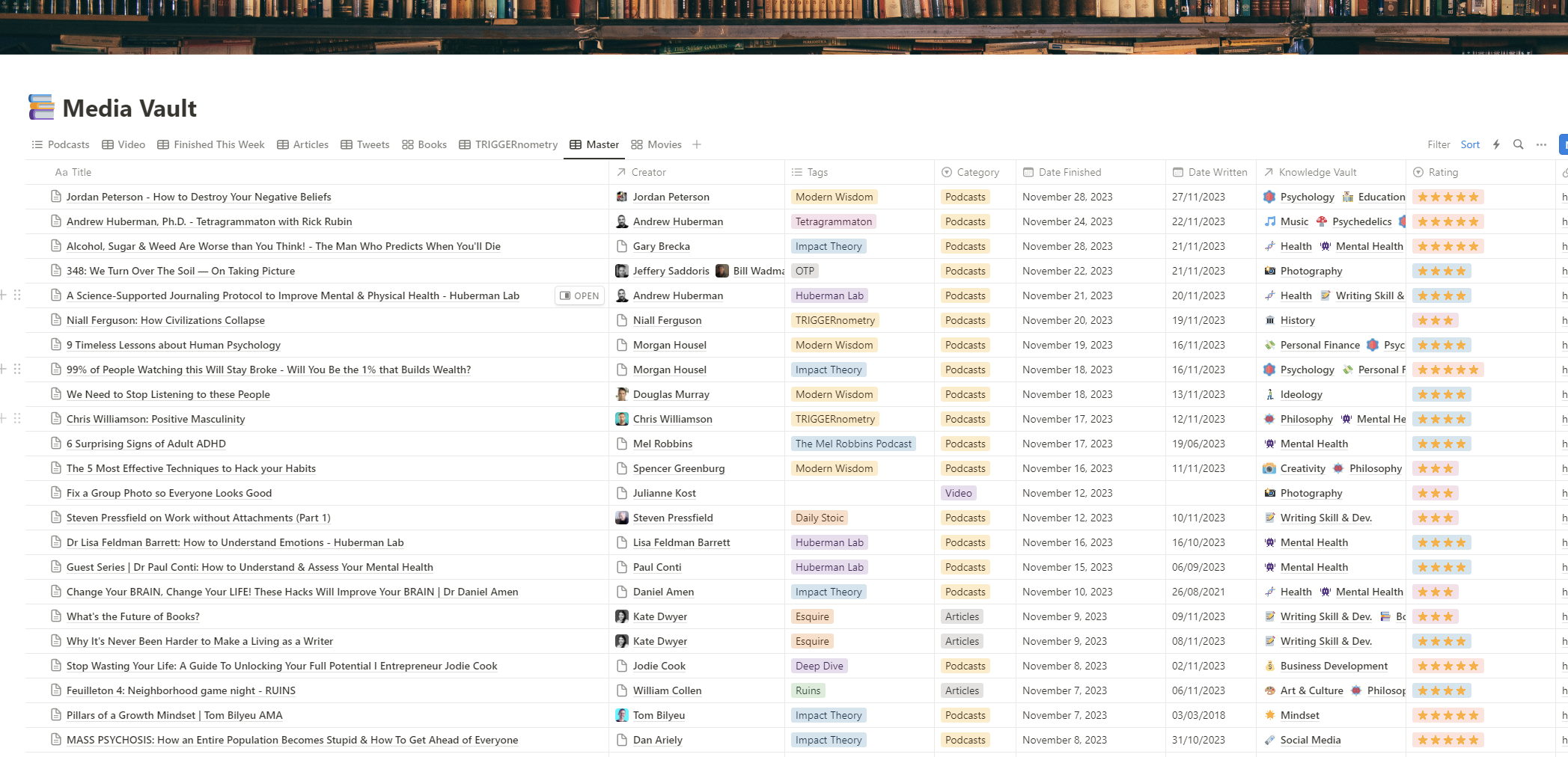This screenshot has width=1568, height=757.
Task: Select the Movies gallery tab
Action: coord(656,144)
